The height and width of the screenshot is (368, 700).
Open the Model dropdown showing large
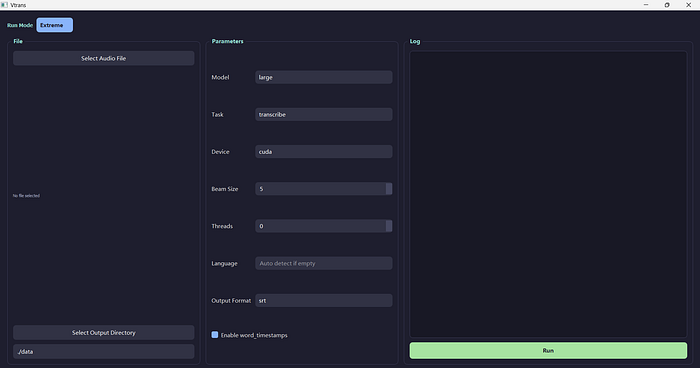[324, 77]
